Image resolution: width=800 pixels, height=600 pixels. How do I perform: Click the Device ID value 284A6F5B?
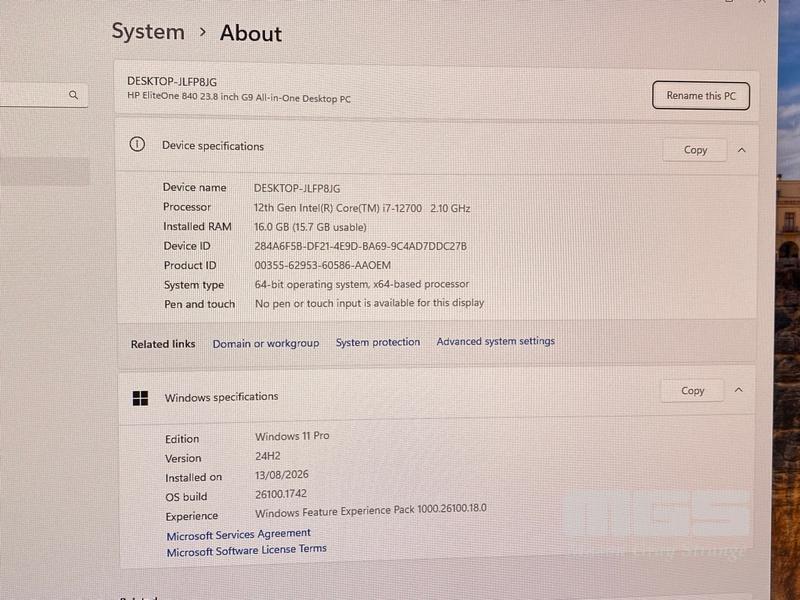pos(360,246)
